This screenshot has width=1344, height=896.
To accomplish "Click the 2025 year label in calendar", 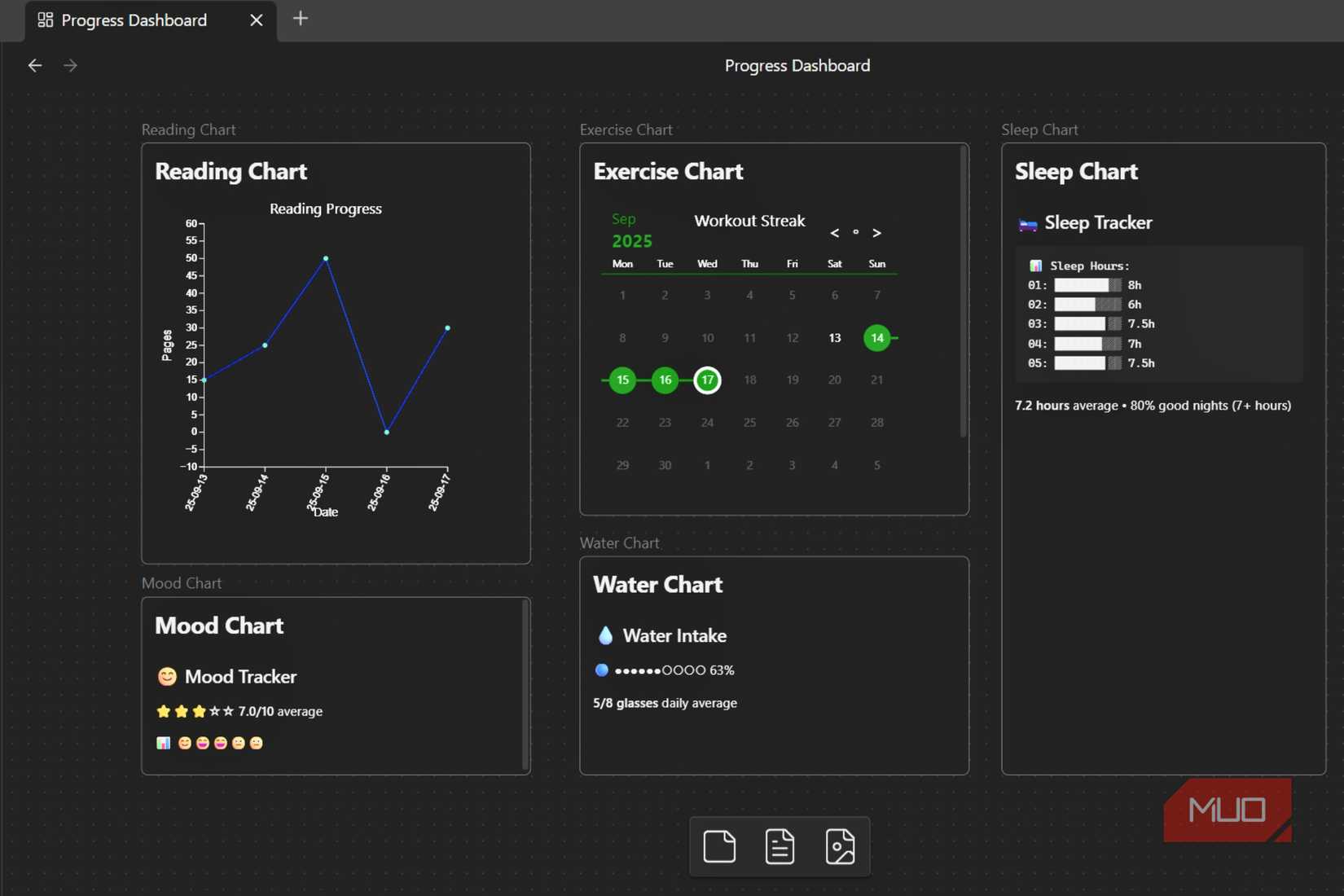I will (x=632, y=241).
